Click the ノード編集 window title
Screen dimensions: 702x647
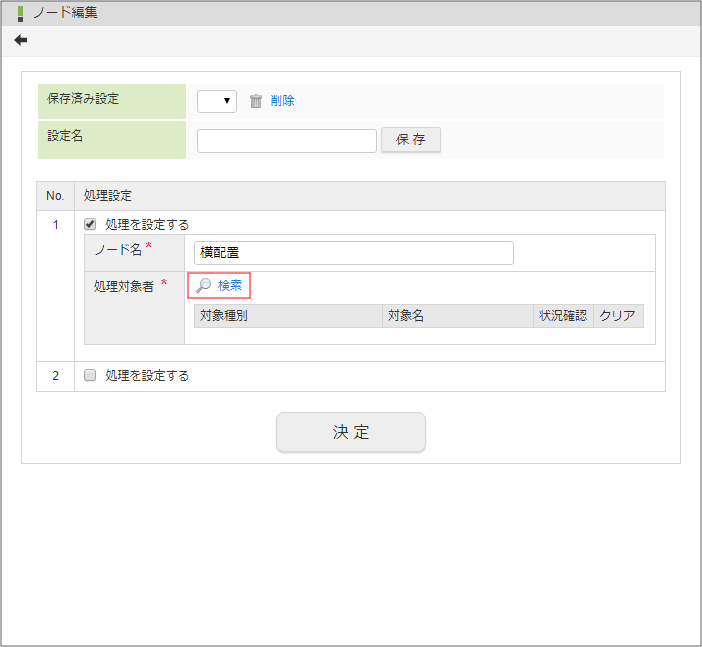[65, 13]
